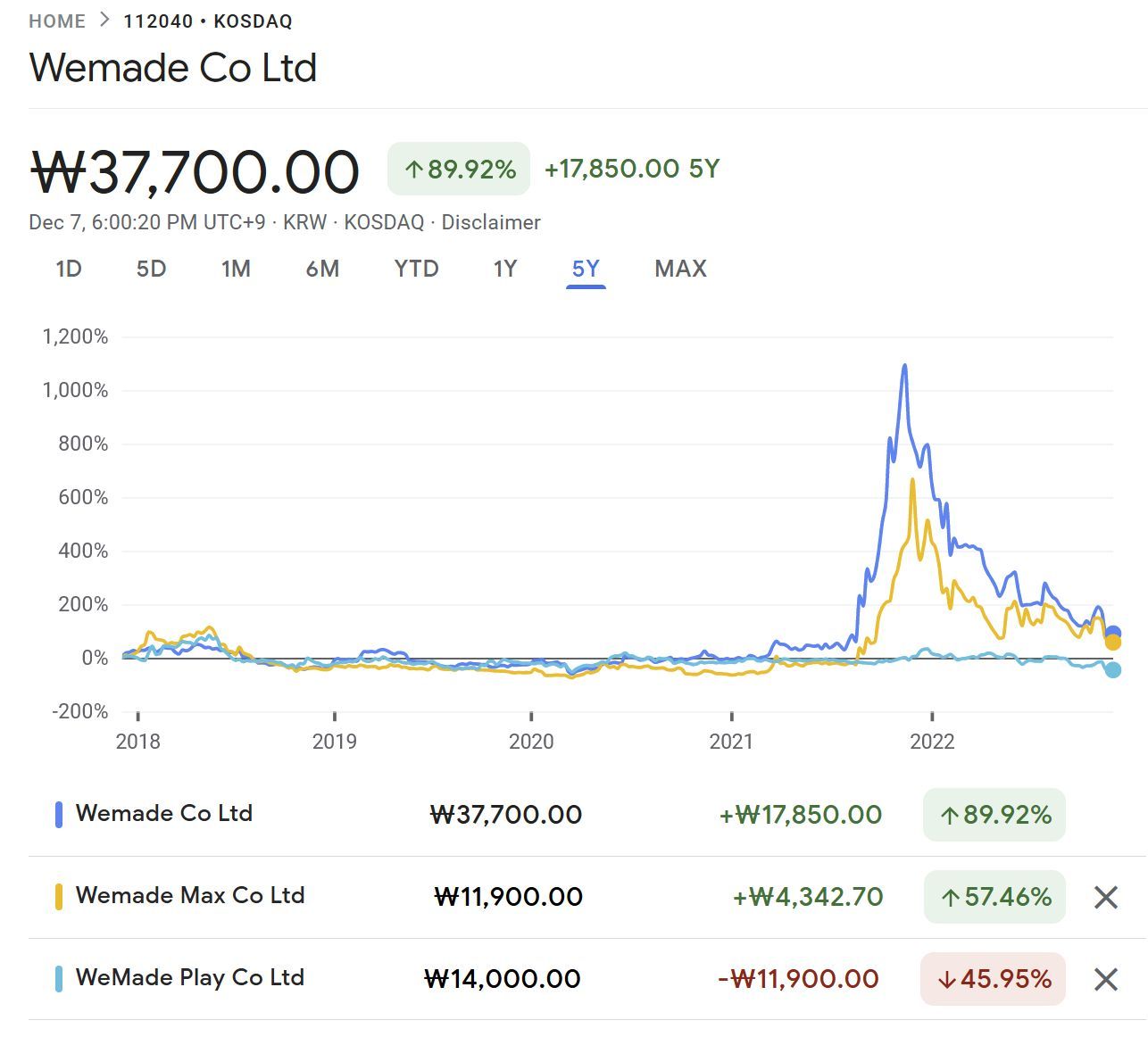Select the 1M chart range
This screenshot has width=1148, height=1037.
pyautogui.click(x=236, y=269)
